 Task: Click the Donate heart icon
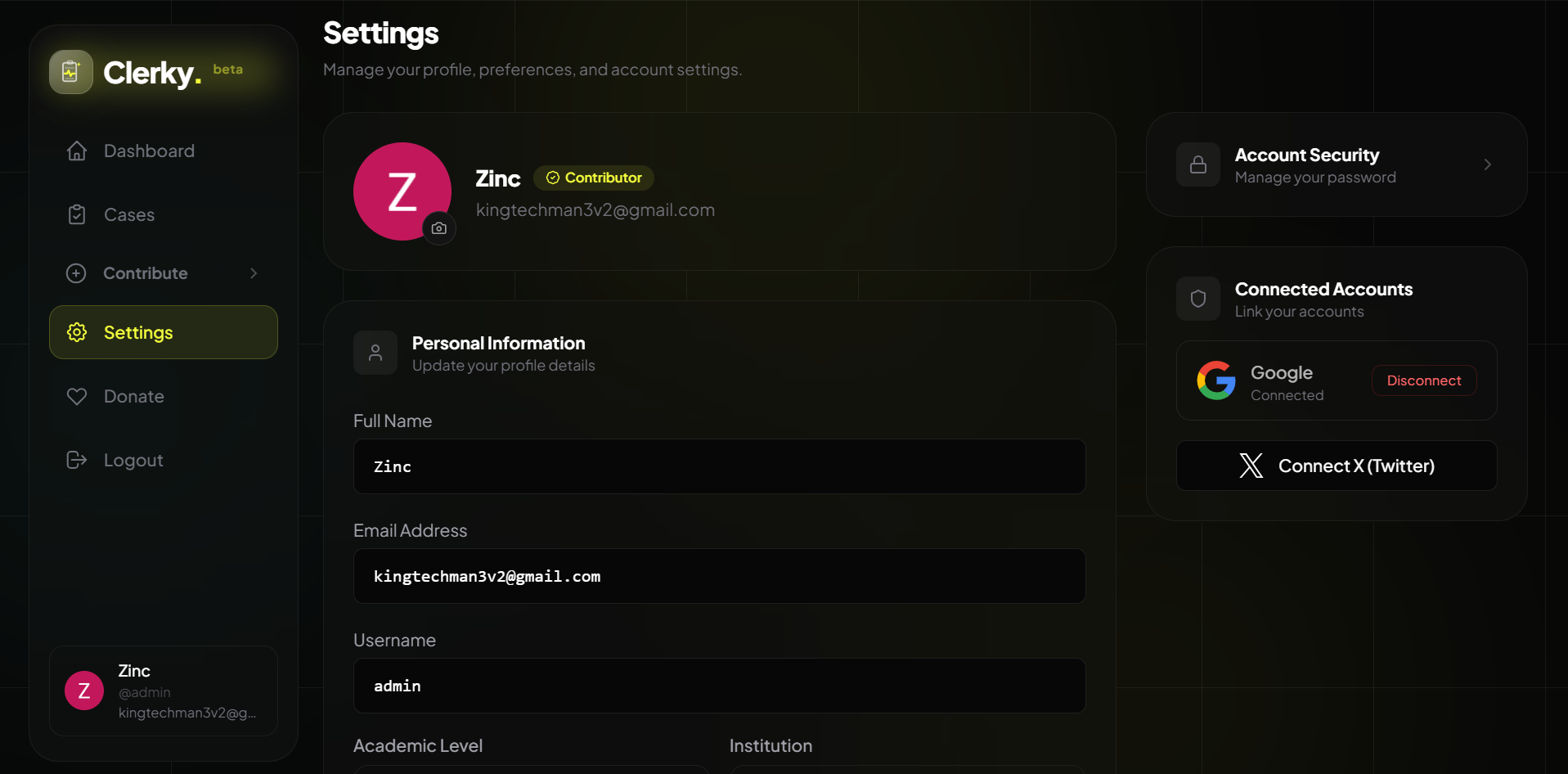pyautogui.click(x=77, y=396)
